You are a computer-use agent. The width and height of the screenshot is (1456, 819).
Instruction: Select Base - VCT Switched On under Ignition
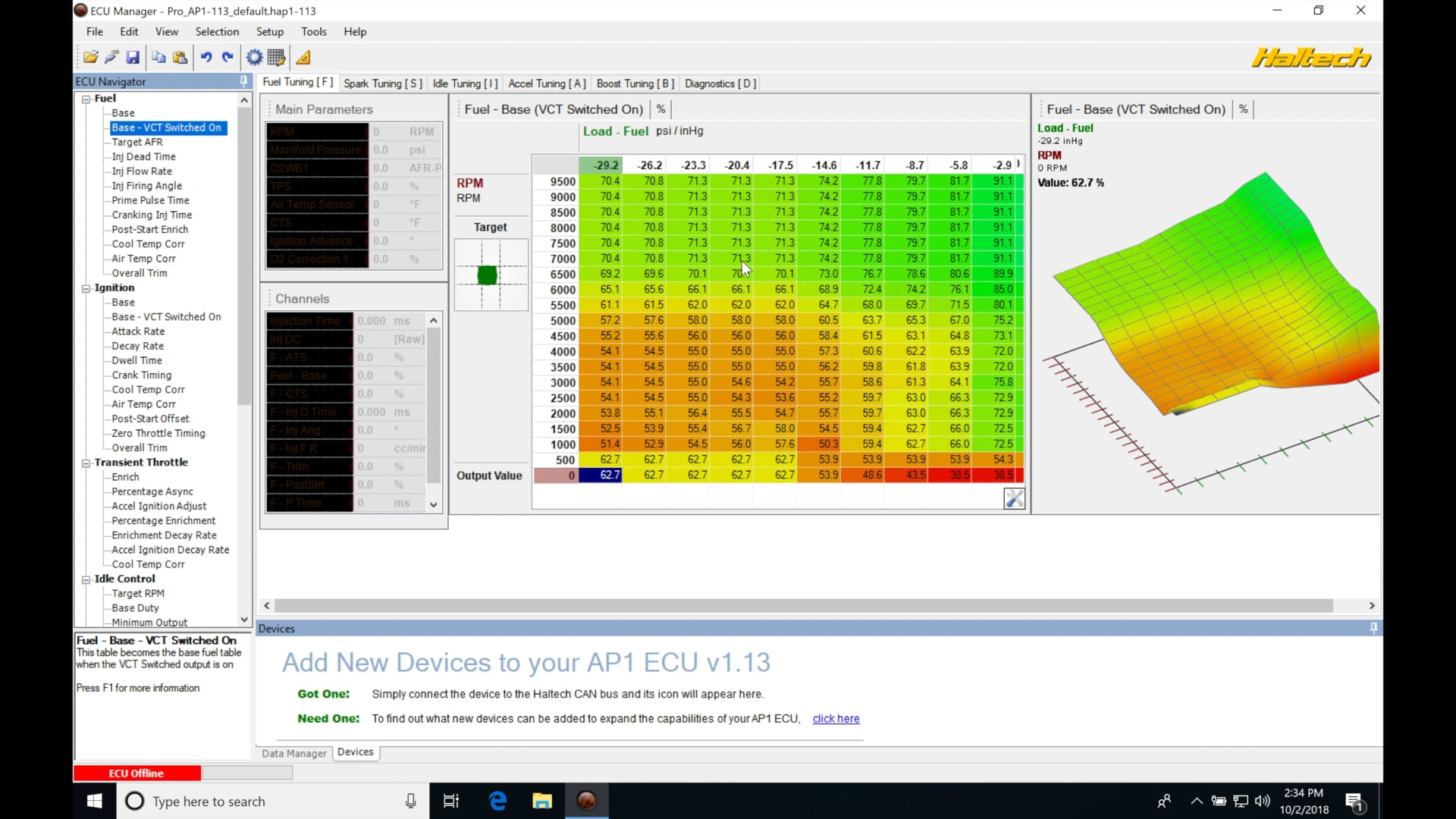(166, 316)
